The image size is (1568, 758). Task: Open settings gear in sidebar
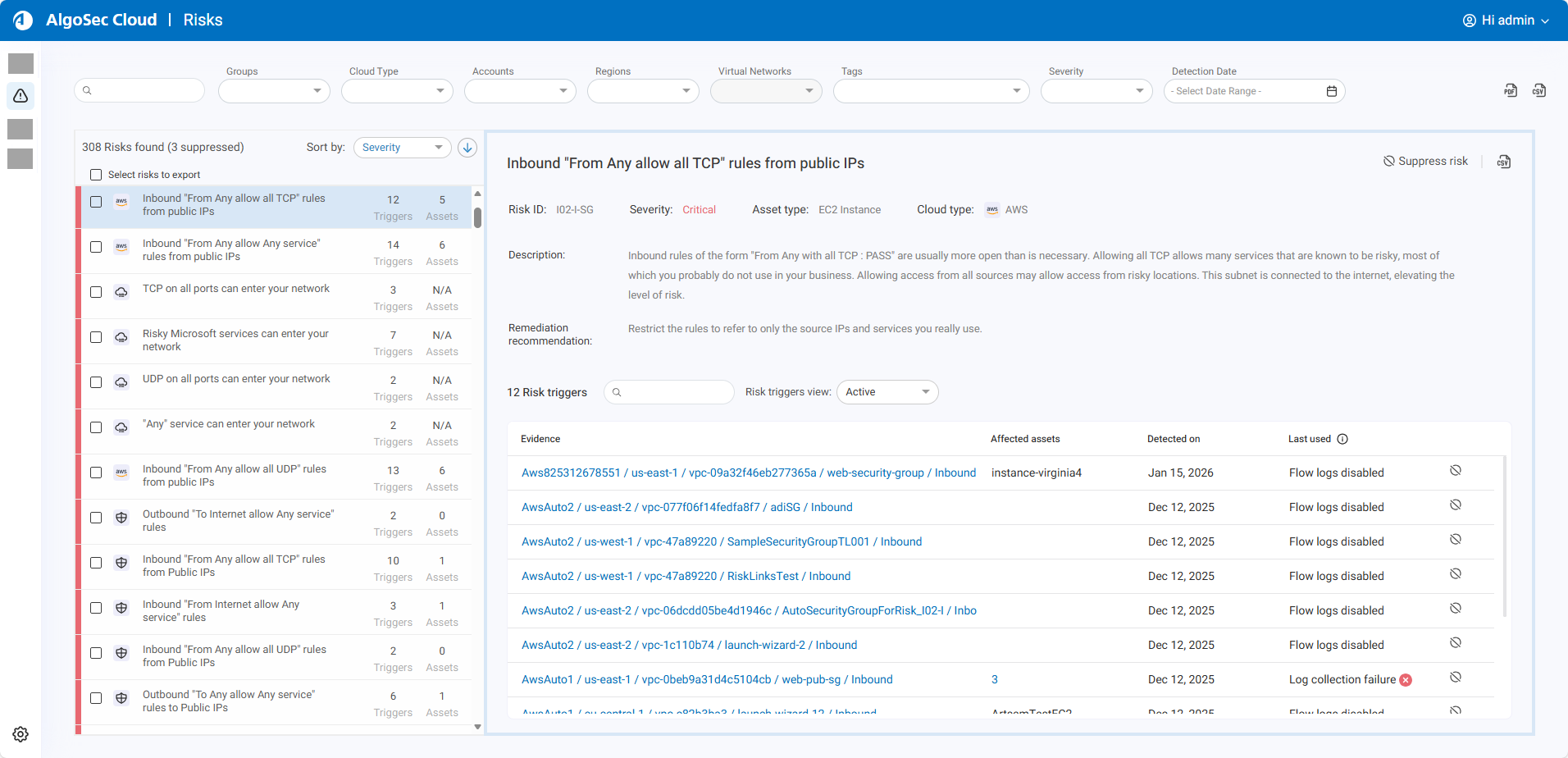(x=21, y=734)
